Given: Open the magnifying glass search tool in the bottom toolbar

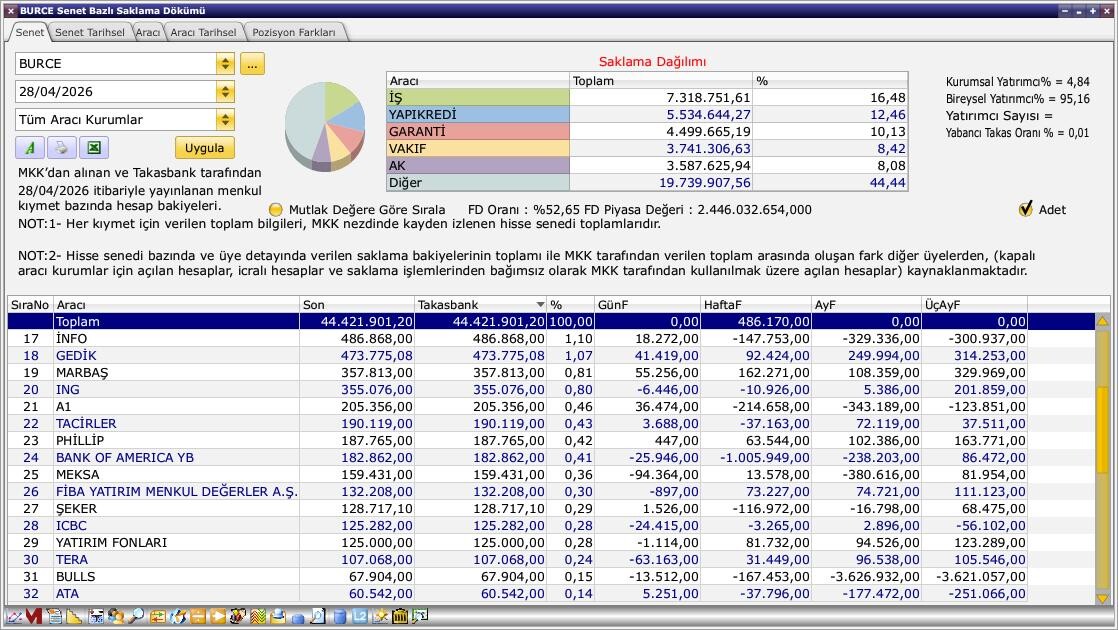Looking at the screenshot, I should pyautogui.click(x=136, y=616).
